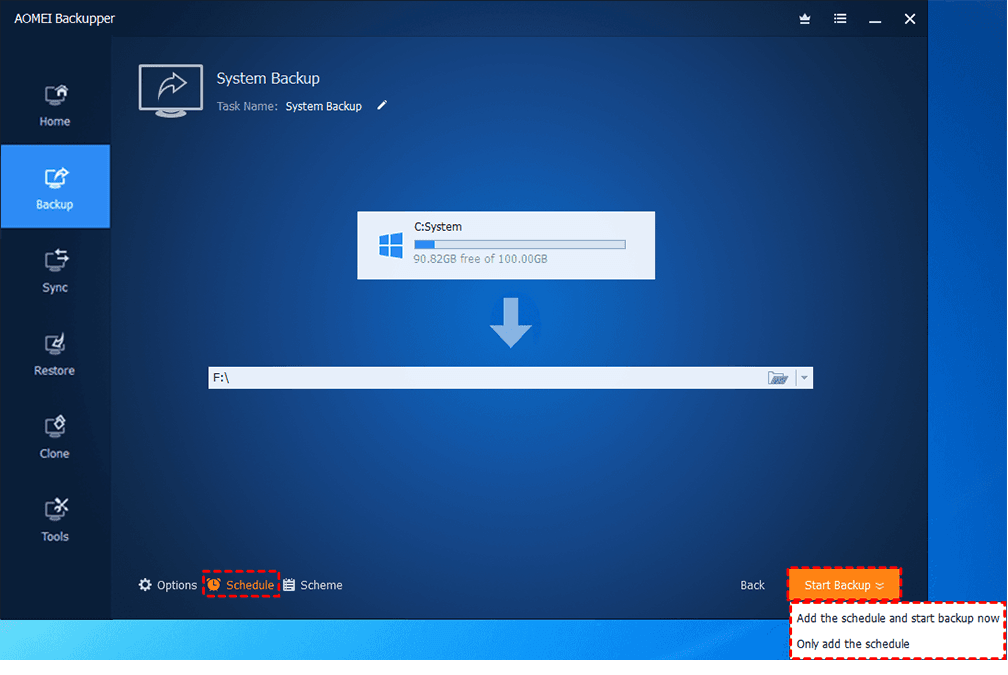This screenshot has width=1008, height=675.
Task: Select 'Add the schedule and start backup now'
Action: 897,618
